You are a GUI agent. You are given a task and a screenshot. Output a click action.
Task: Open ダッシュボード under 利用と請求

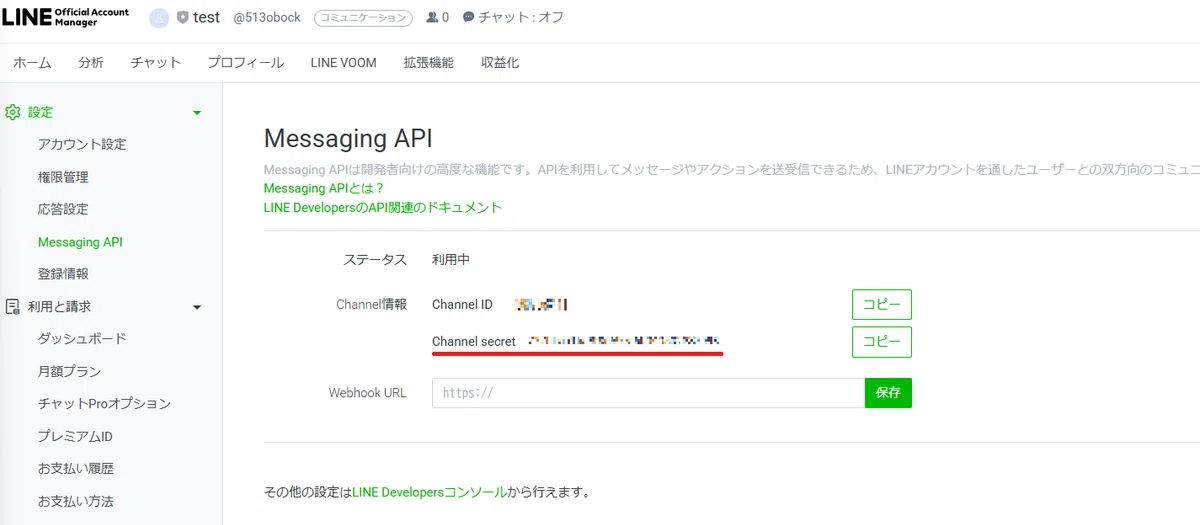point(82,339)
